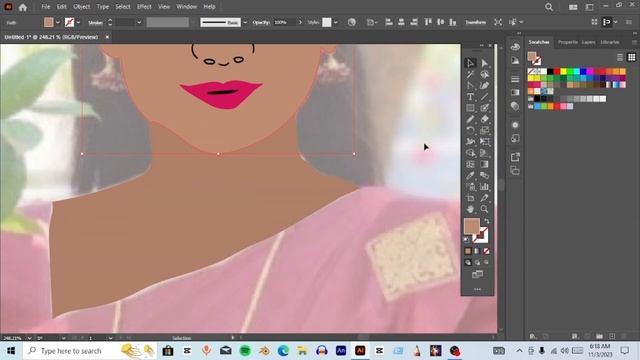Select the Zoom tool

pyautogui.click(x=484, y=209)
